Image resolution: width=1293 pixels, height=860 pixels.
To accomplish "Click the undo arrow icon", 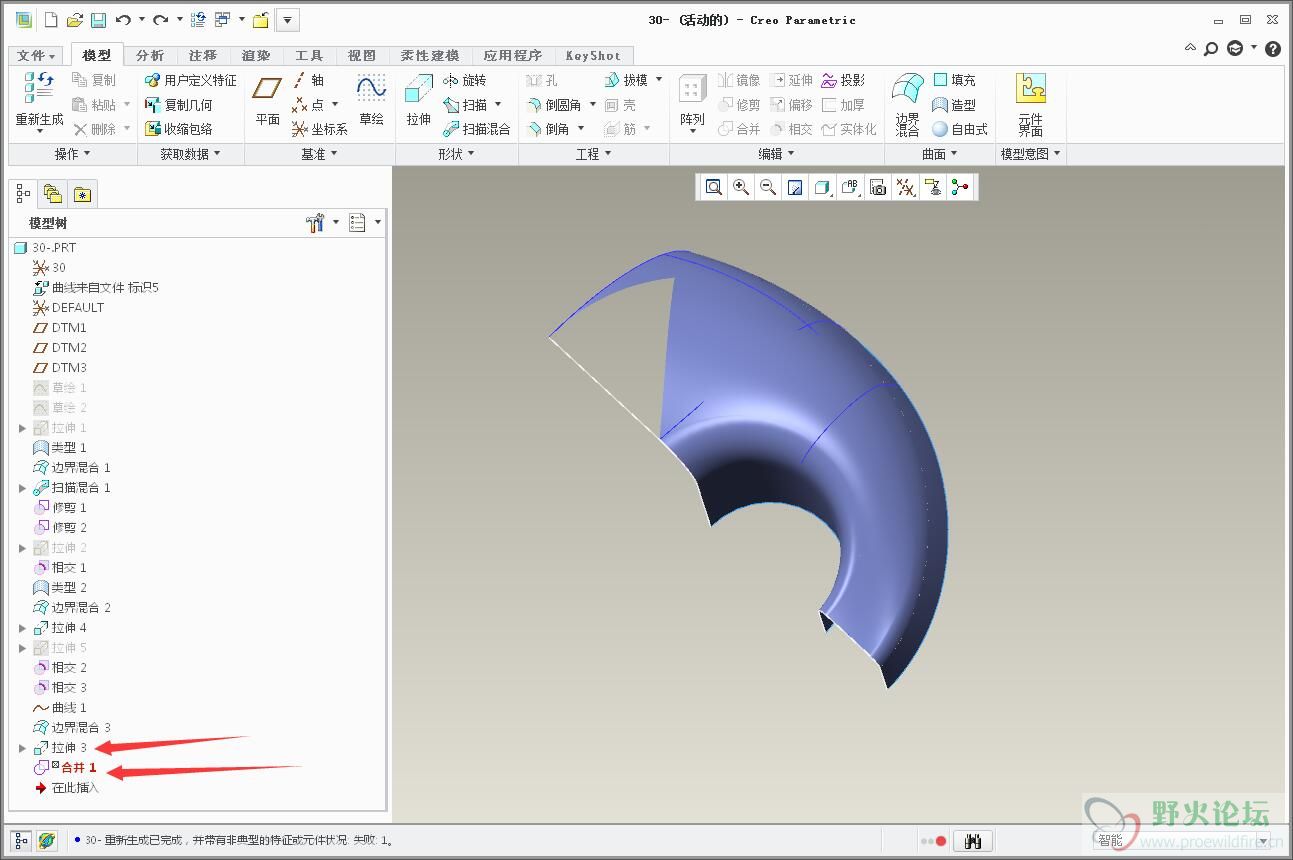I will click(x=123, y=20).
